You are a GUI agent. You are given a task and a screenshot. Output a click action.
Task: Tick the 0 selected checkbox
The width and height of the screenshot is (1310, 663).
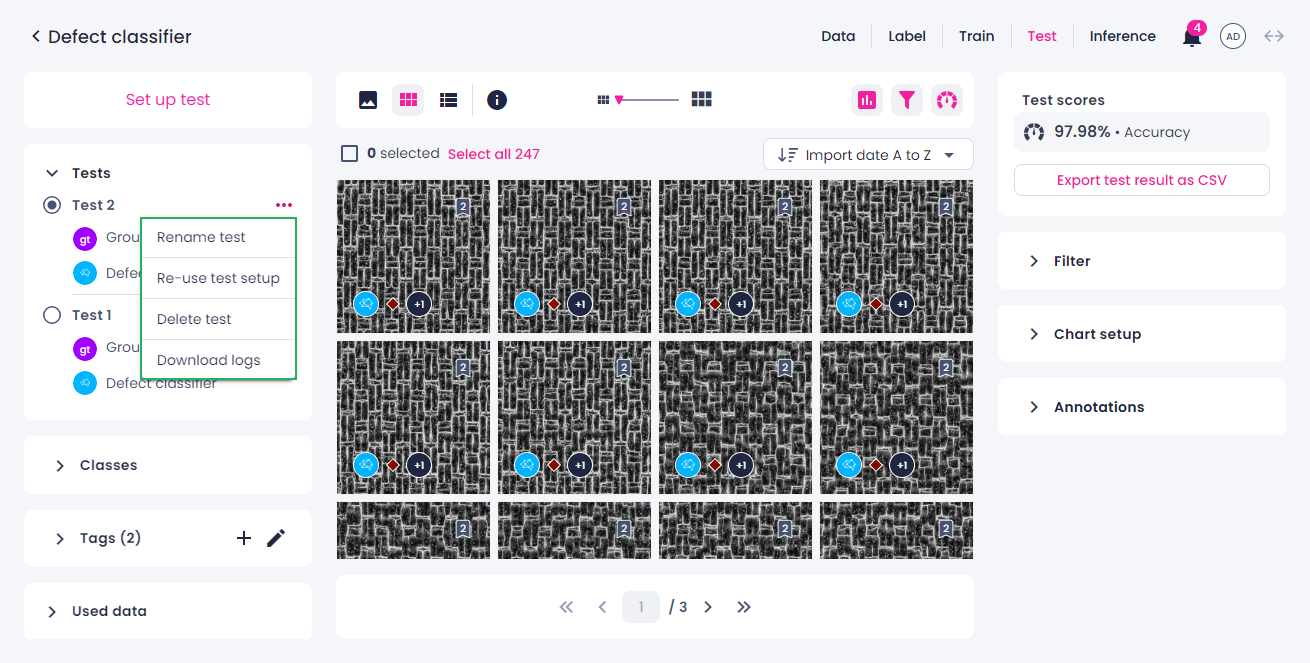pos(349,154)
